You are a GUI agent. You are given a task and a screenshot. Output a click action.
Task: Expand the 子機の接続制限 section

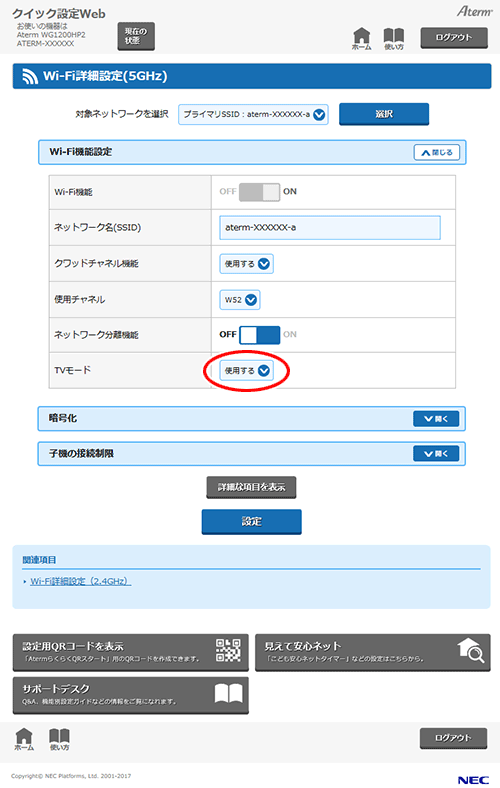point(436,454)
